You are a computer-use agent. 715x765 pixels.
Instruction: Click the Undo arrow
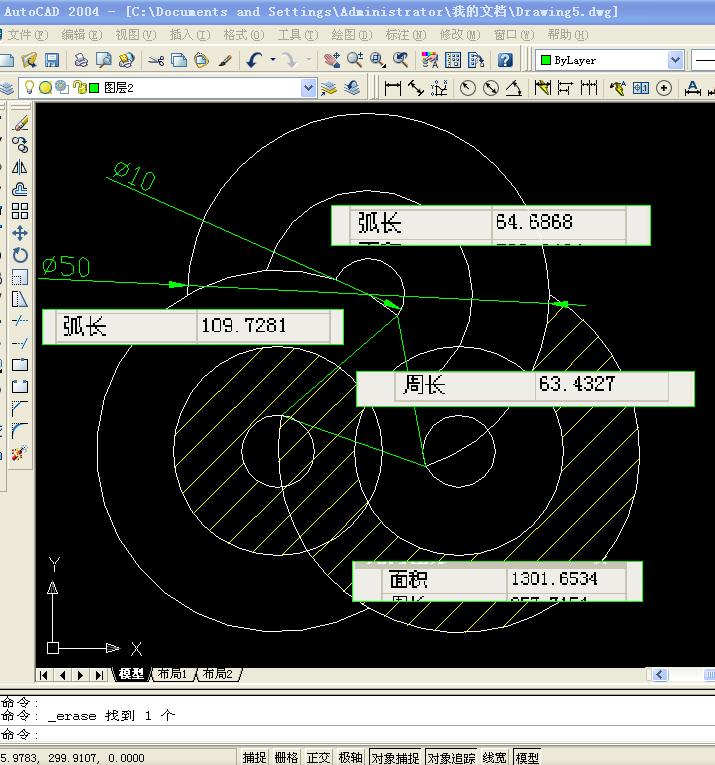pyautogui.click(x=254, y=60)
